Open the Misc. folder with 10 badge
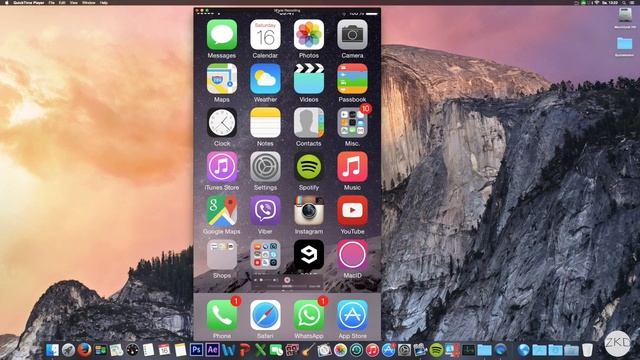 click(x=352, y=123)
